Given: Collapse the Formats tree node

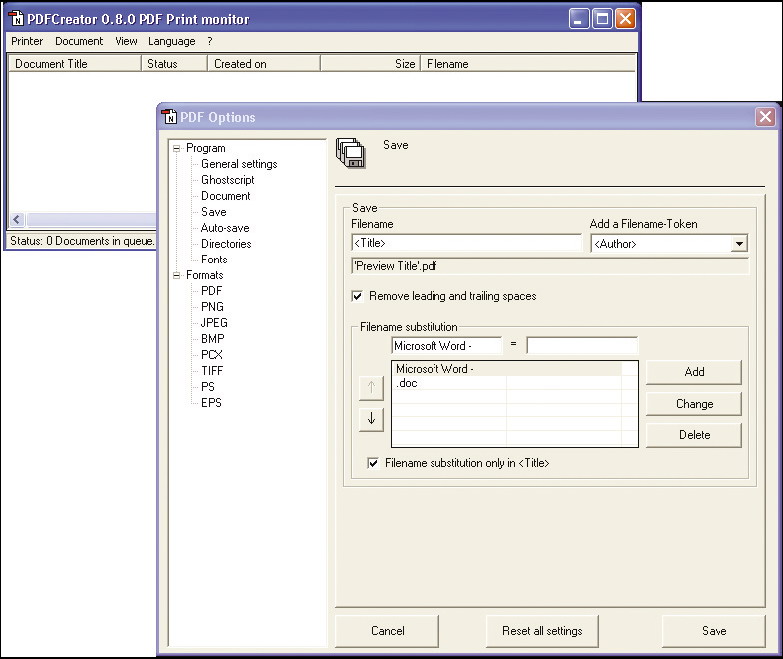Looking at the screenshot, I should tap(176, 275).
